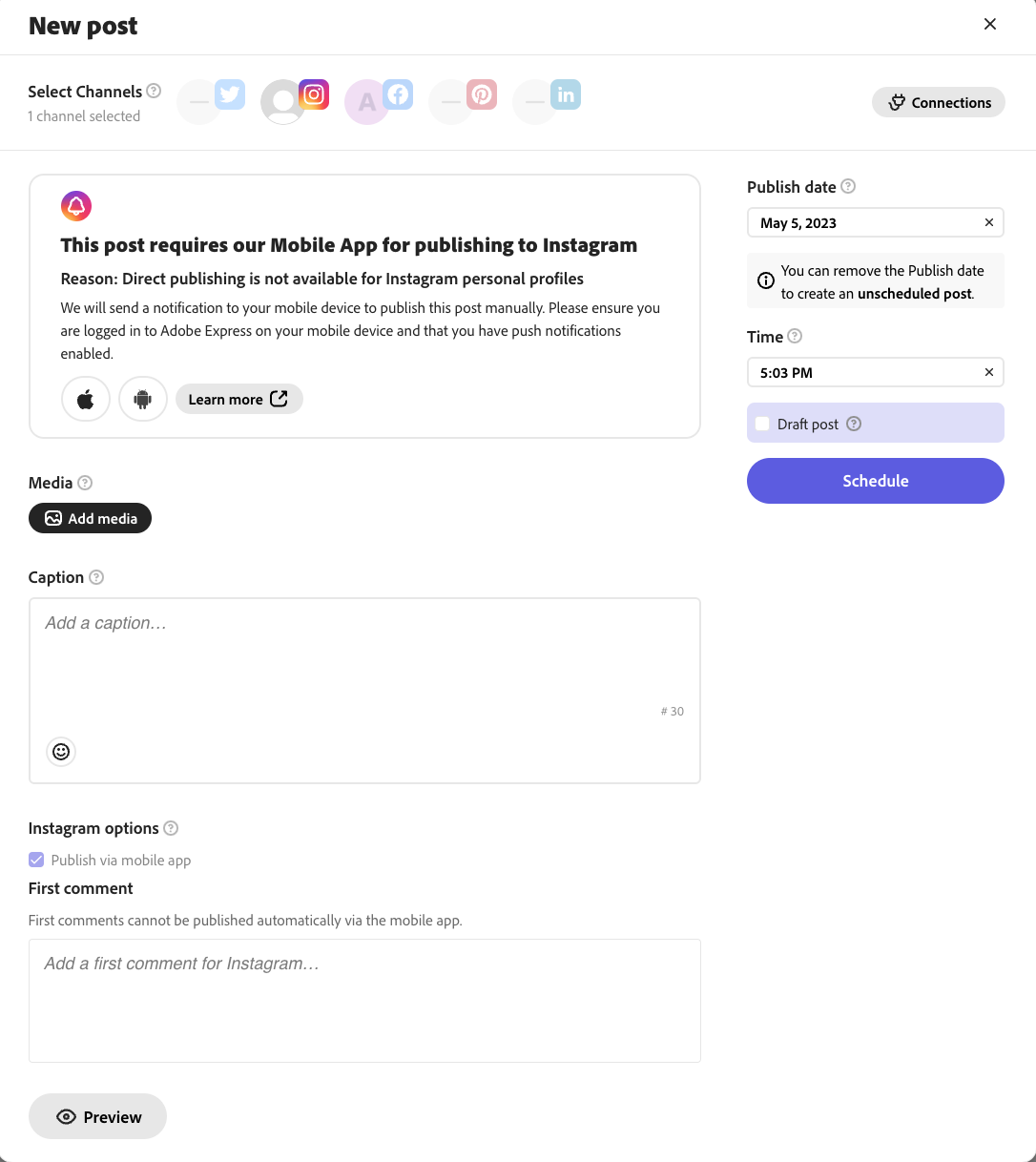This screenshot has width=1036, height=1162.
Task: Click the Publish date help icon
Action: (848, 187)
